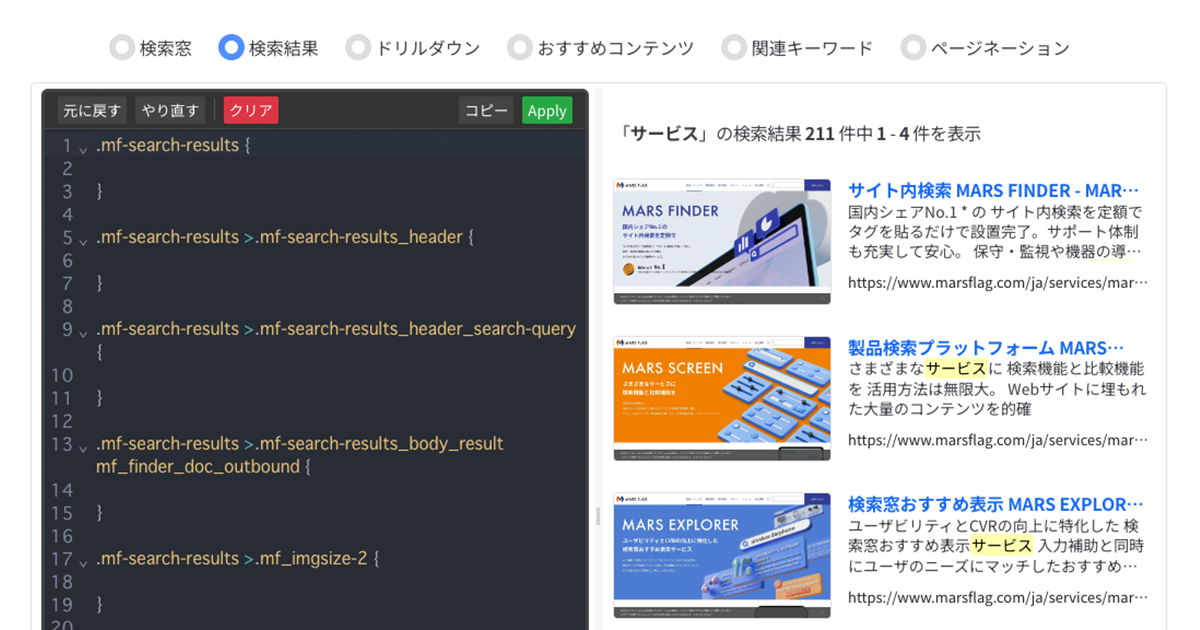Image resolution: width=1200 pixels, height=630 pixels.
Task: Choose the ドリルダウン radio option
Action: pyautogui.click(x=357, y=47)
